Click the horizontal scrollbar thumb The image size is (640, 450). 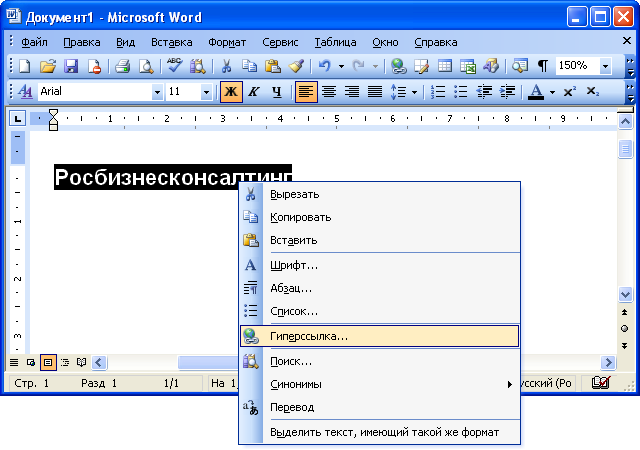208,363
